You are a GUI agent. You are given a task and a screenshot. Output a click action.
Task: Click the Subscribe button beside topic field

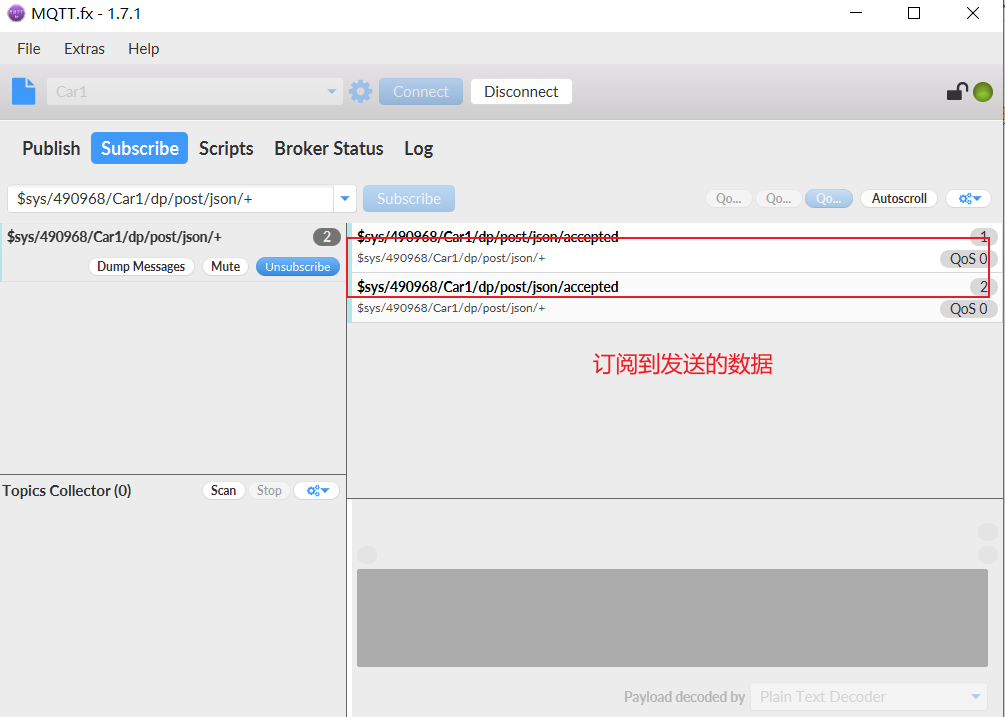pyautogui.click(x=409, y=199)
